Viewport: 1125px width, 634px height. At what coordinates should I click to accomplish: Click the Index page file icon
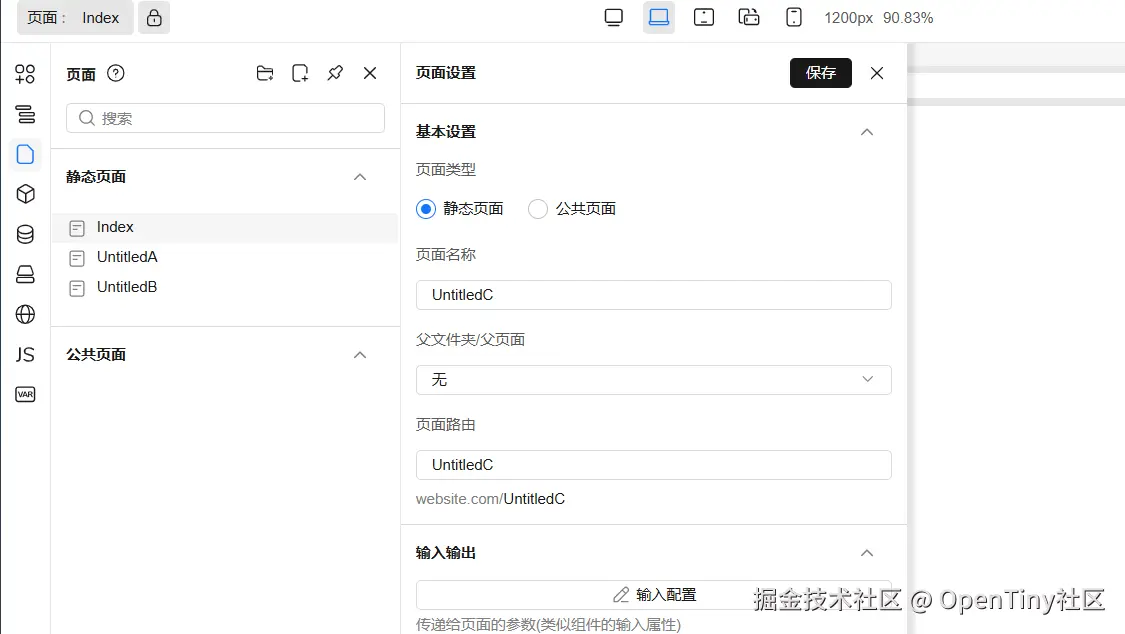(x=77, y=228)
